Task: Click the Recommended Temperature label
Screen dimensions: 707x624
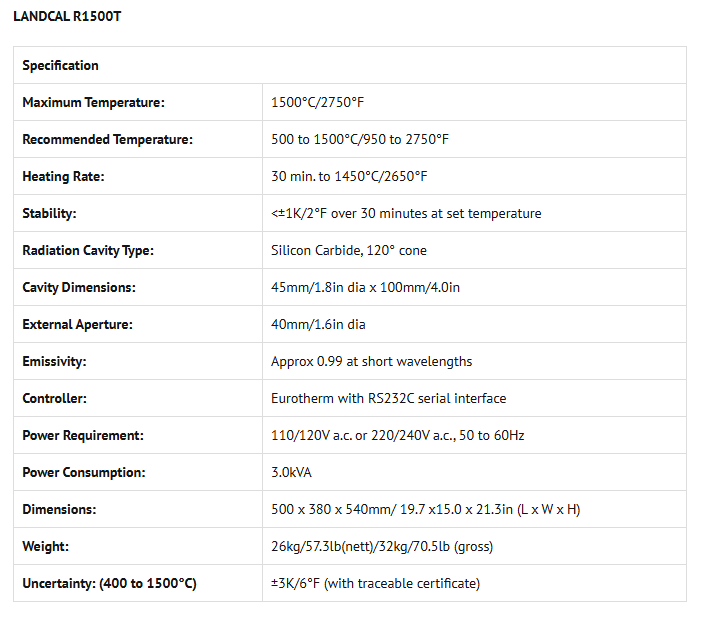Action: pyautogui.click(x=107, y=139)
